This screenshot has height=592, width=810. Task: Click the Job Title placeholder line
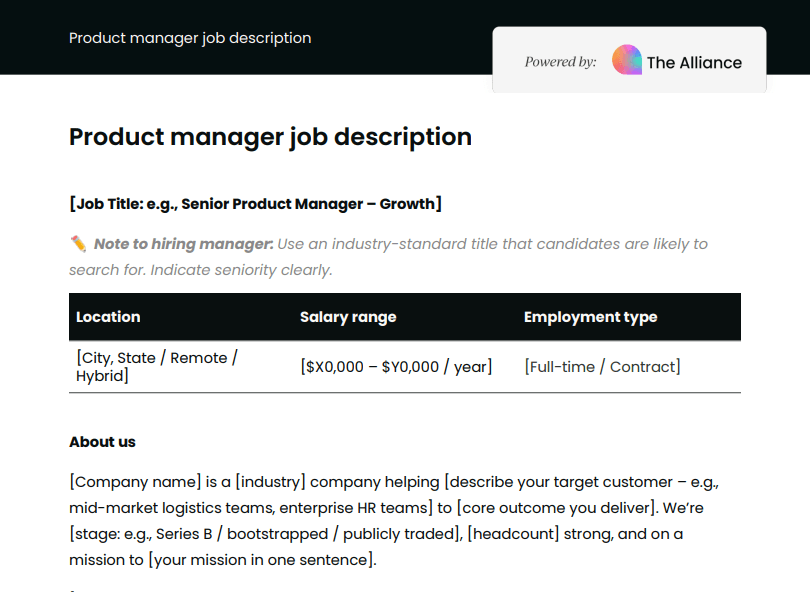[x=255, y=204]
